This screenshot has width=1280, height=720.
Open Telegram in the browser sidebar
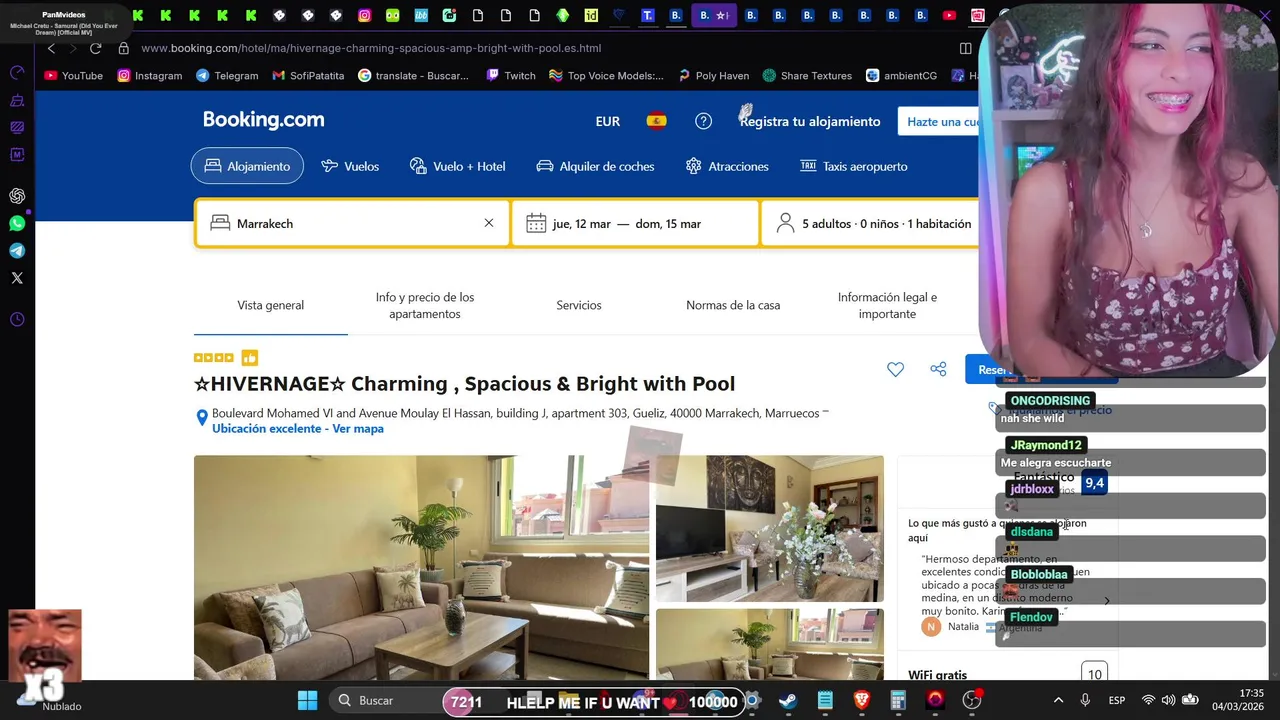click(17, 251)
